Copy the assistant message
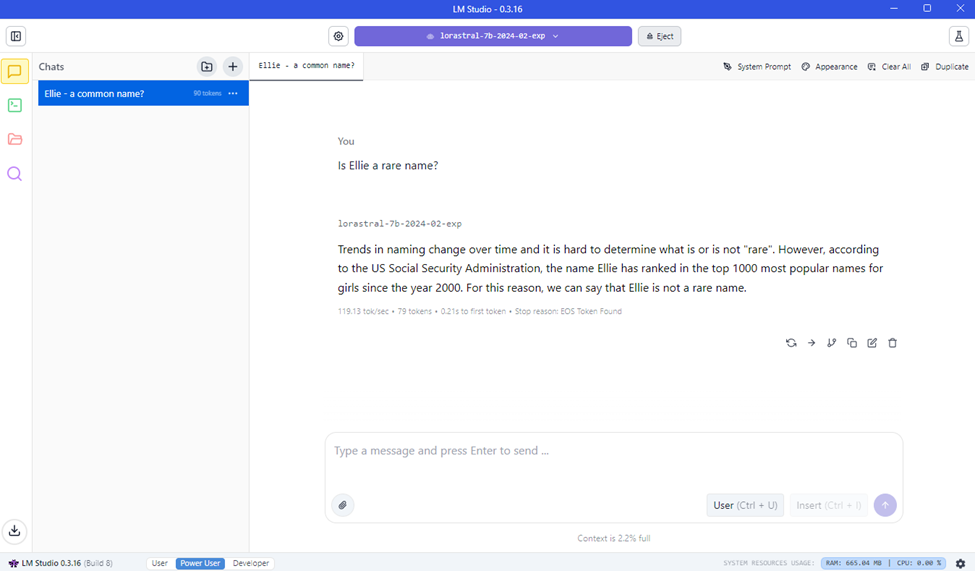975x571 pixels. (852, 343)
